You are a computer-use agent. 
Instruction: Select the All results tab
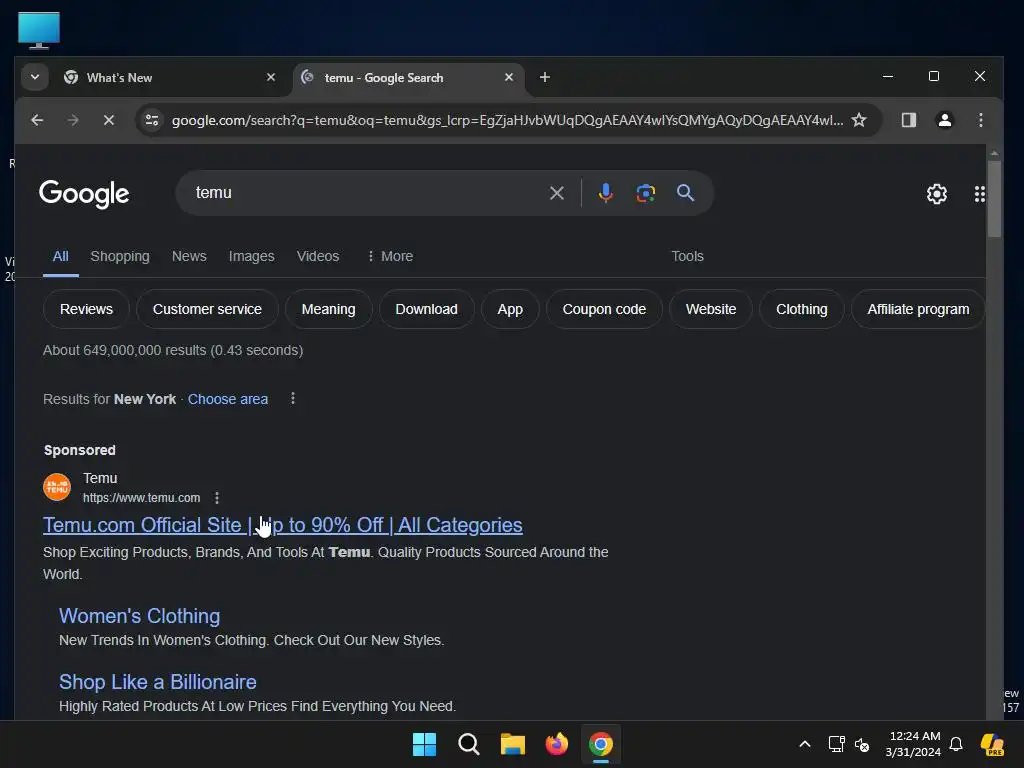point(61,256)
